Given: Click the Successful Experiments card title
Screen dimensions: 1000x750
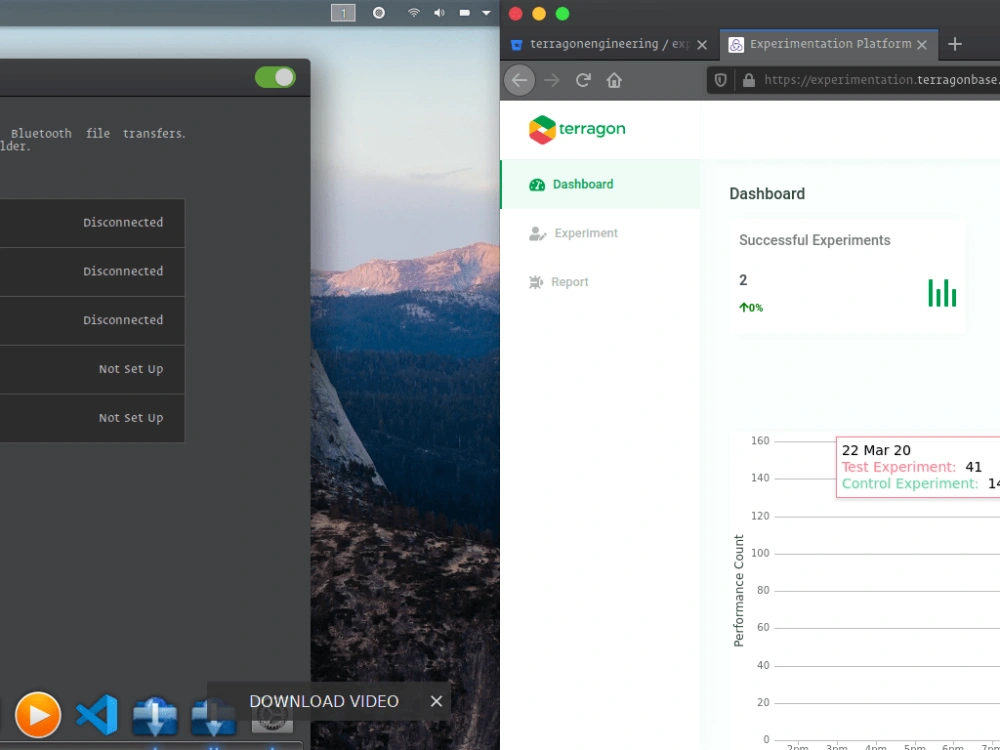Looking at the screenshot, I should click(814, 240).
